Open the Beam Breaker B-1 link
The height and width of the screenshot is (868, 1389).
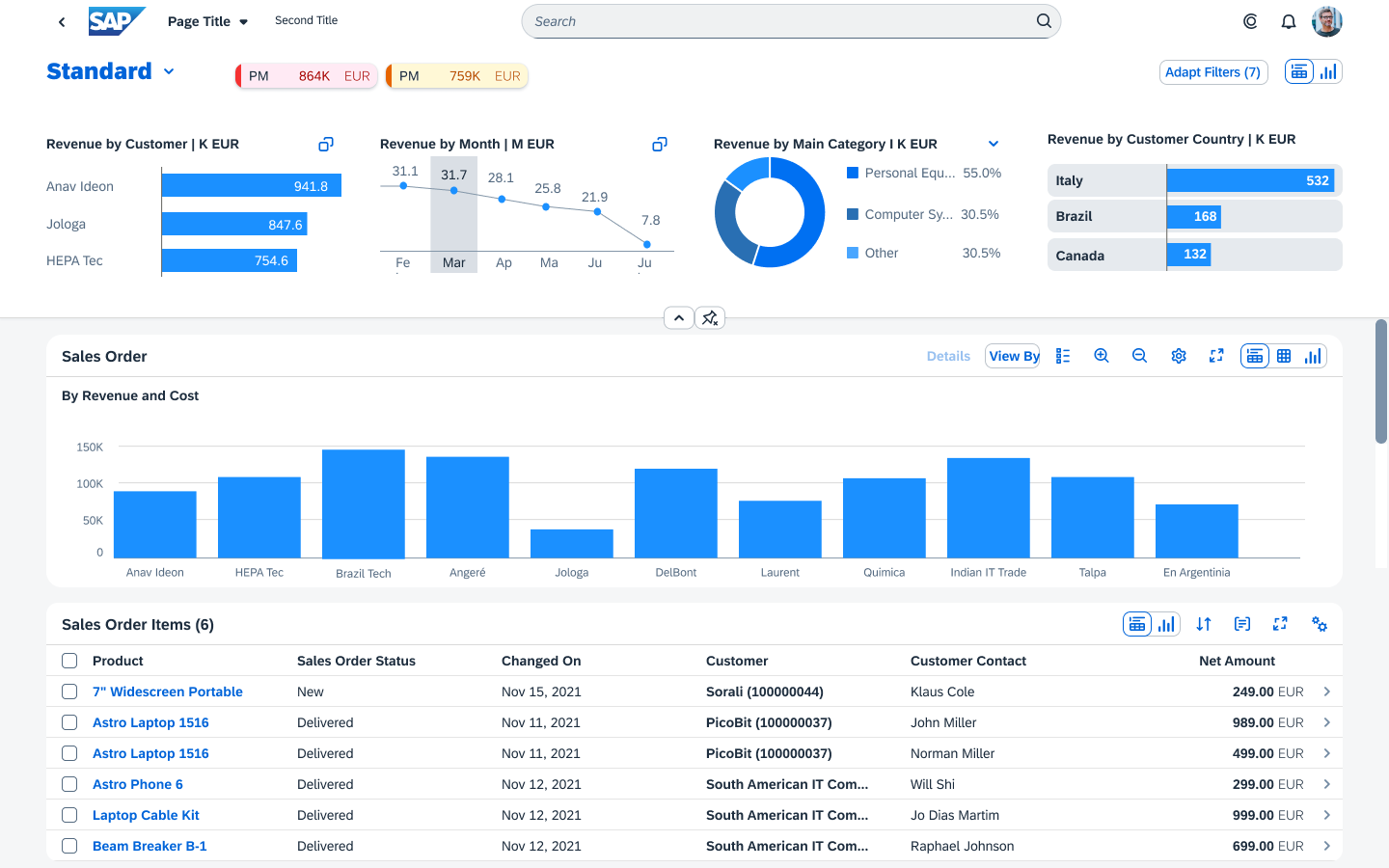(150, 846)
